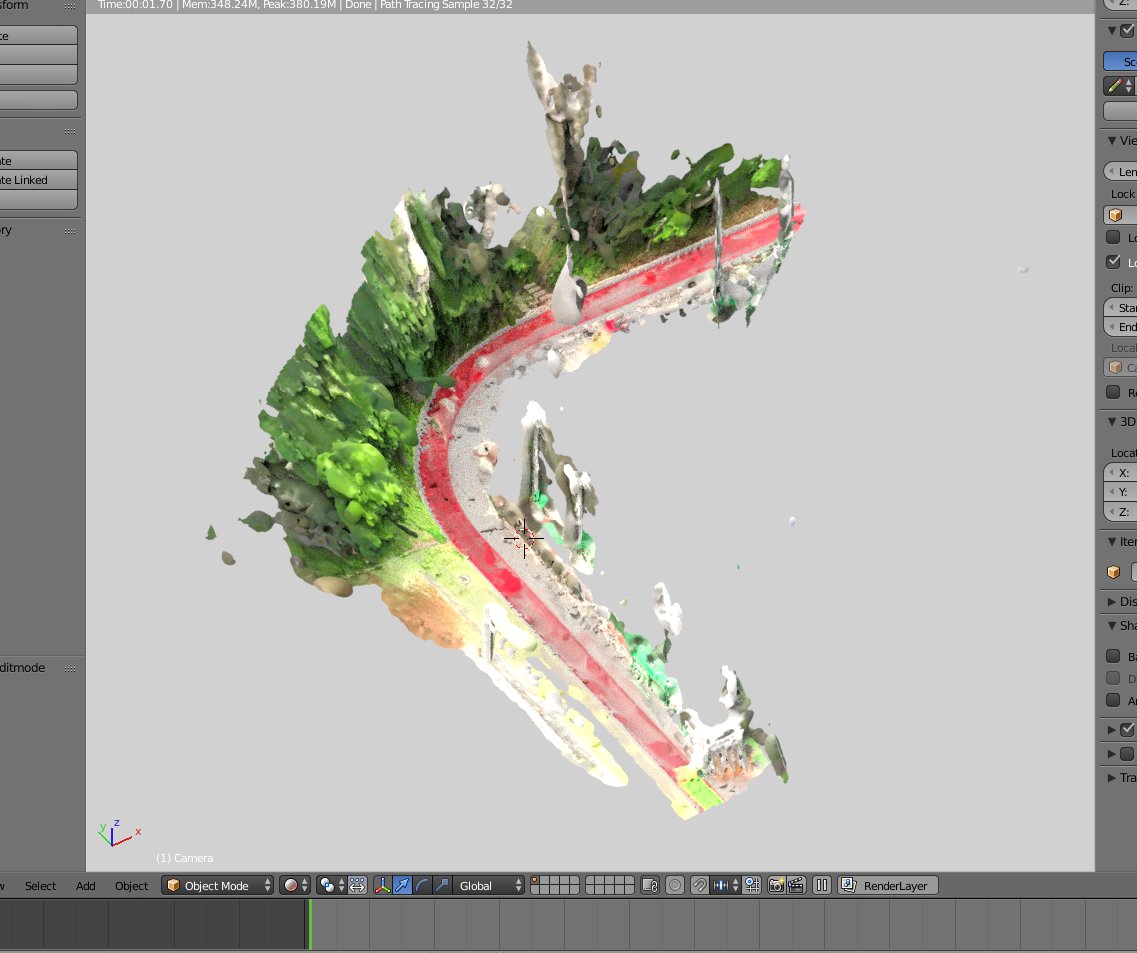1137x953 pixels.
Task: Open the Add menu
Action: [x=85, y=886]
